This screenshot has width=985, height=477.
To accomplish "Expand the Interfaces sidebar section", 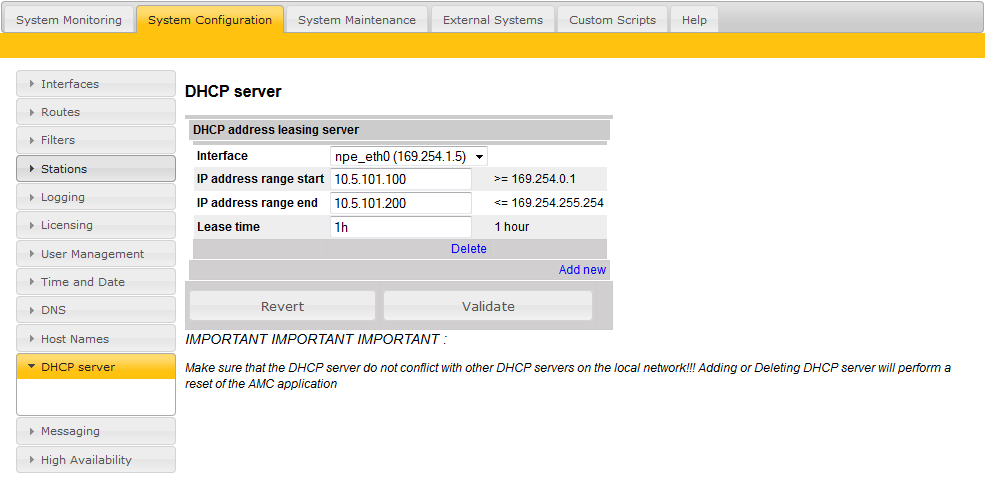I will tap(96, 84).
